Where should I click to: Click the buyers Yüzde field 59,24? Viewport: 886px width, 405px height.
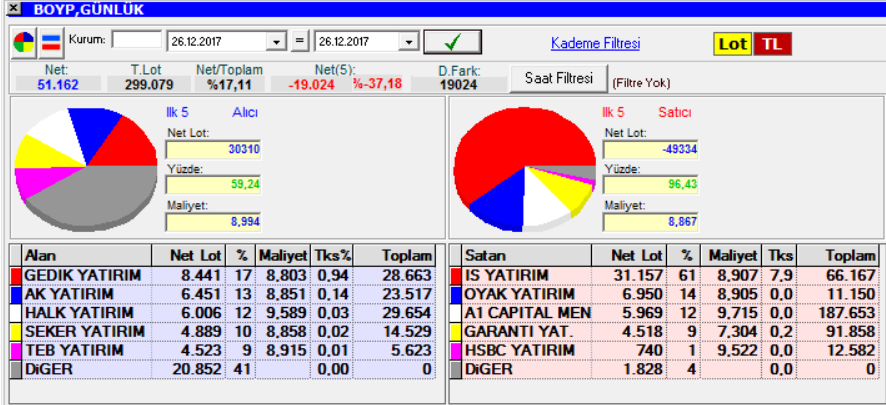click(213, 185)
